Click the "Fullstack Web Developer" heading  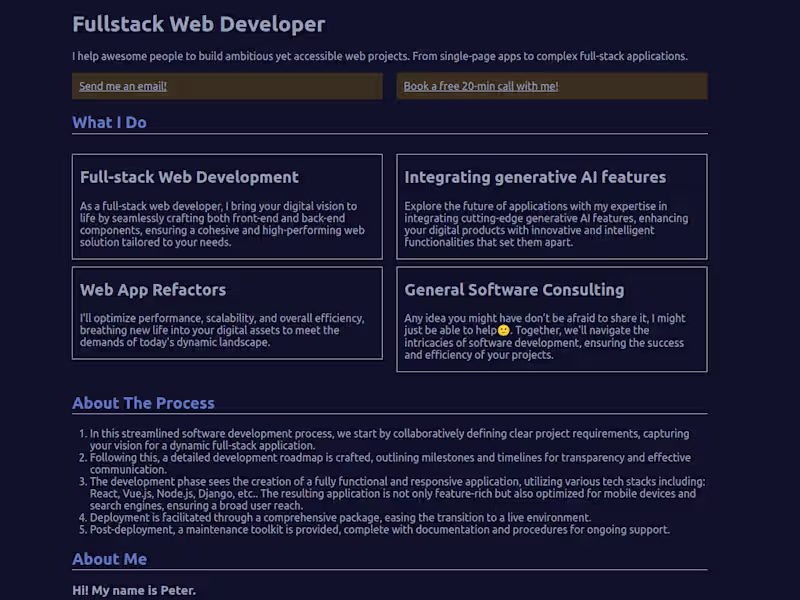coord(198,24)
